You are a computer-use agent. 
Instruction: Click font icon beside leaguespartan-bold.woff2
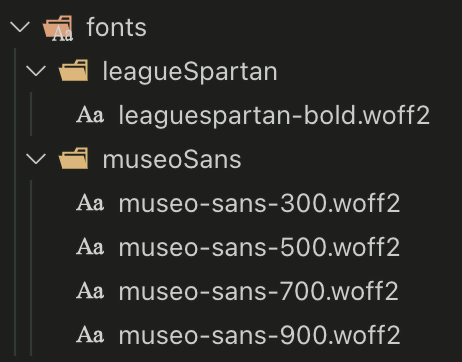[x=90, y=115]
